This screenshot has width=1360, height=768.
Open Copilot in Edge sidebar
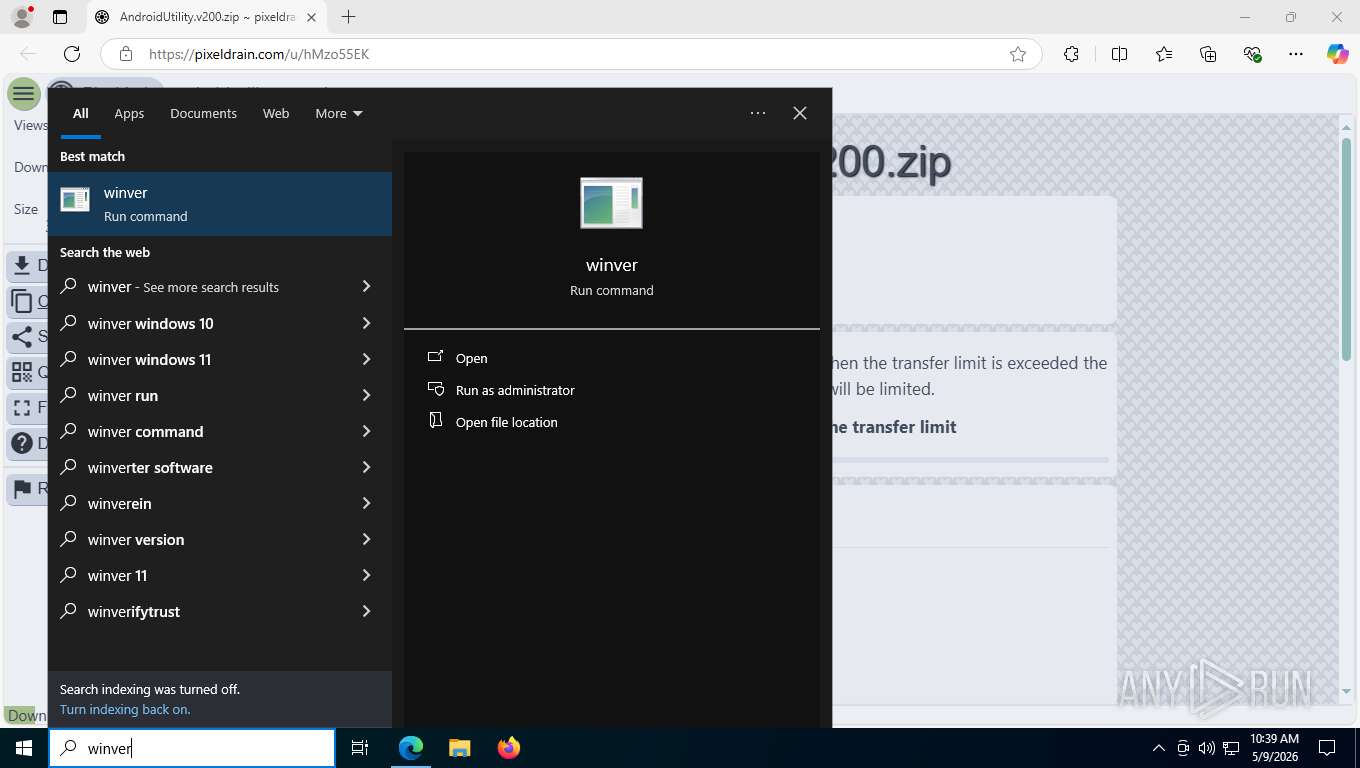(1338, 54)
